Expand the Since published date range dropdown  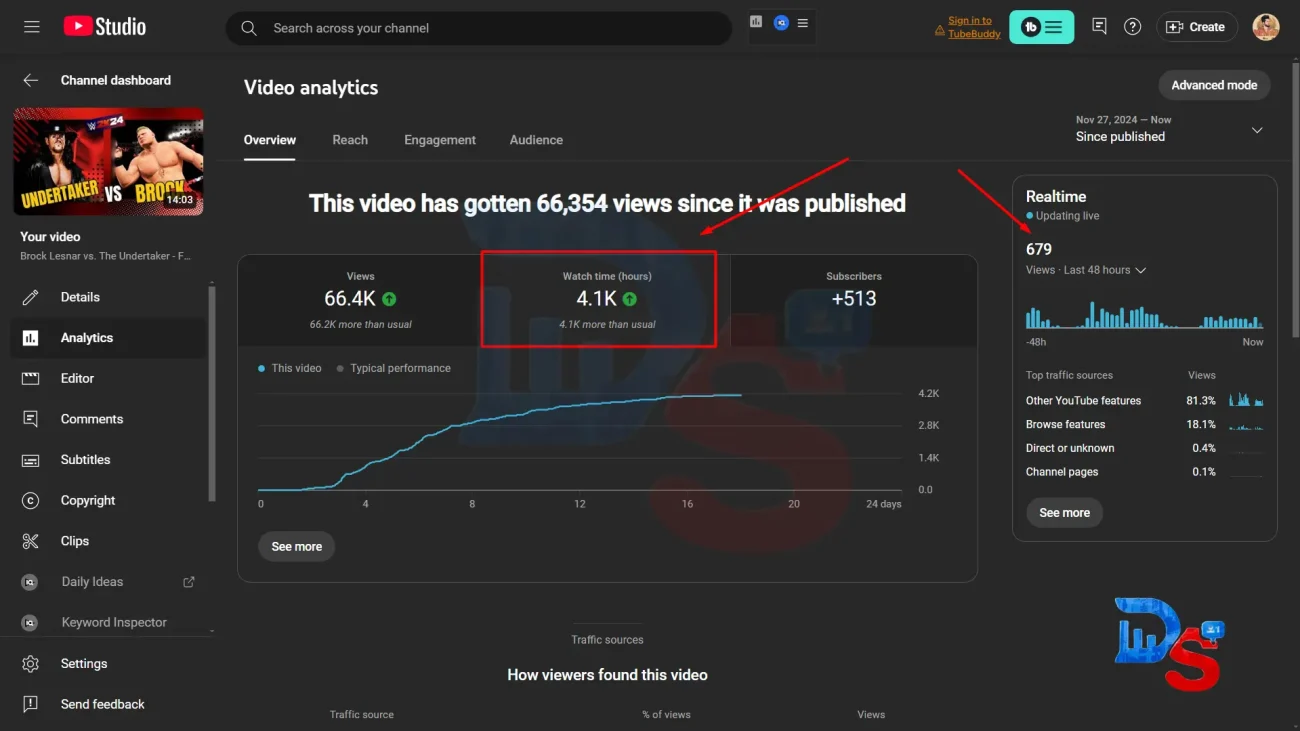(x=1257, y=130)
